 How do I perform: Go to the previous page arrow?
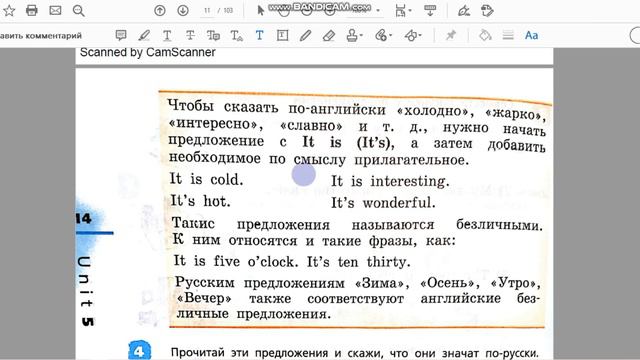160,11
